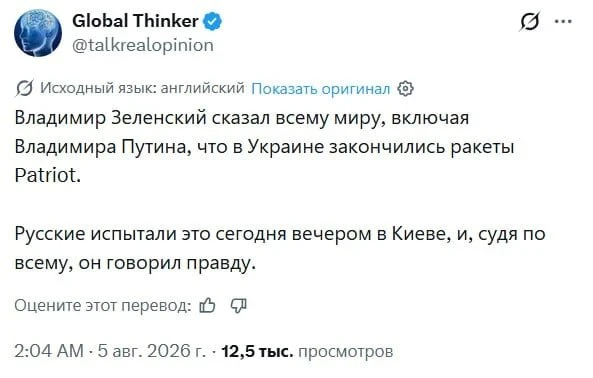Image resolution: width=593 pixels, height=378 pixels.
Task: Click the blue verified badge checkmark
Action: (213, 21)
